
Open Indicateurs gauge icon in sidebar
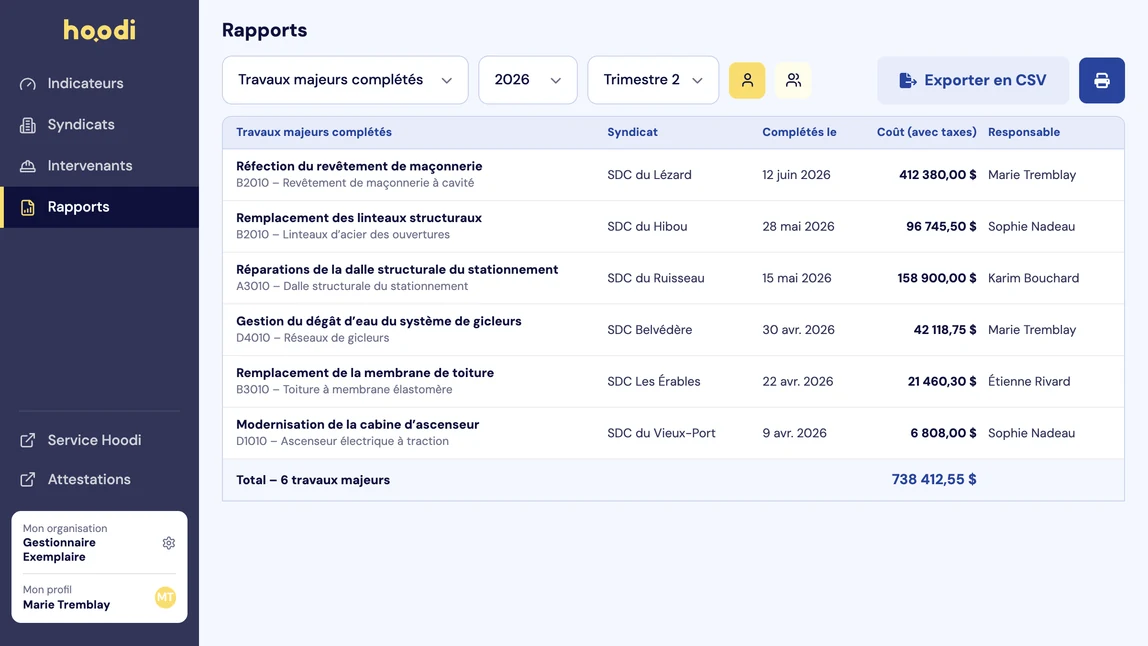[x=28, y=83]
